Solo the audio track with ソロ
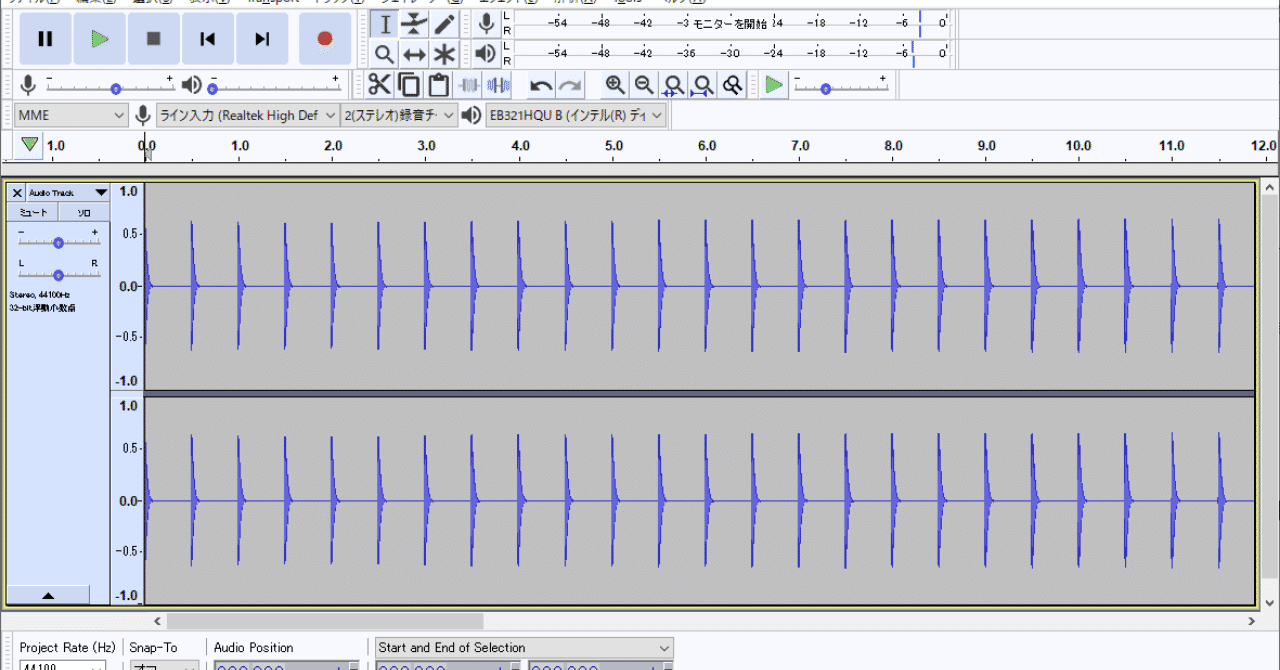 pyautogui.click(x=84, y=213)
